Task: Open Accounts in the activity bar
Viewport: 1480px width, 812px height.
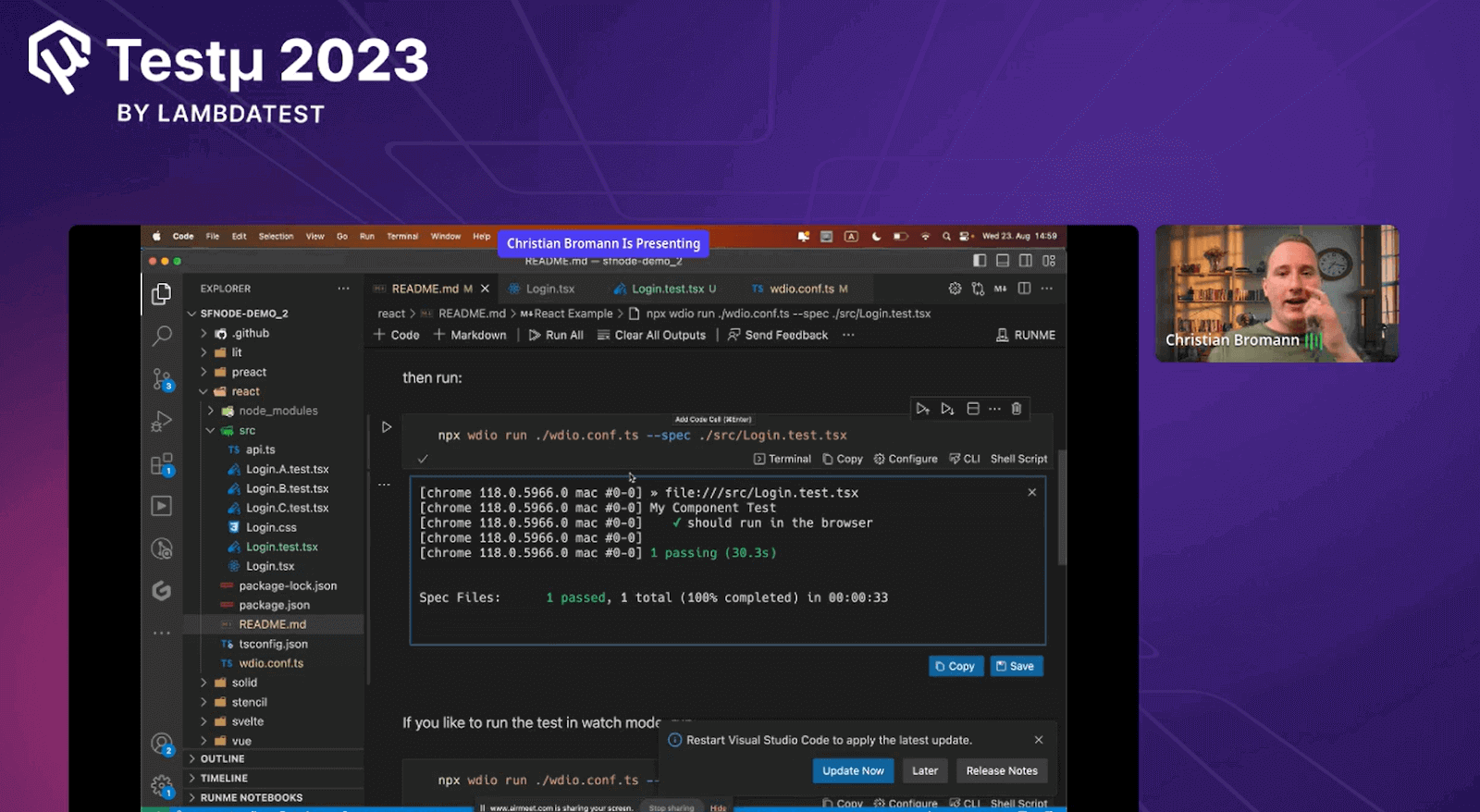Action: click(x=162, y=744)
